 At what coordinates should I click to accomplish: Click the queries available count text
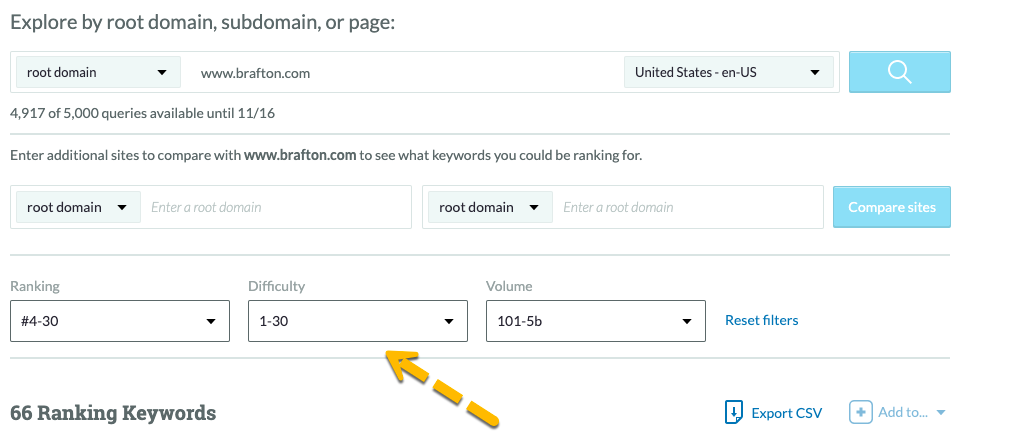[142, 113]
